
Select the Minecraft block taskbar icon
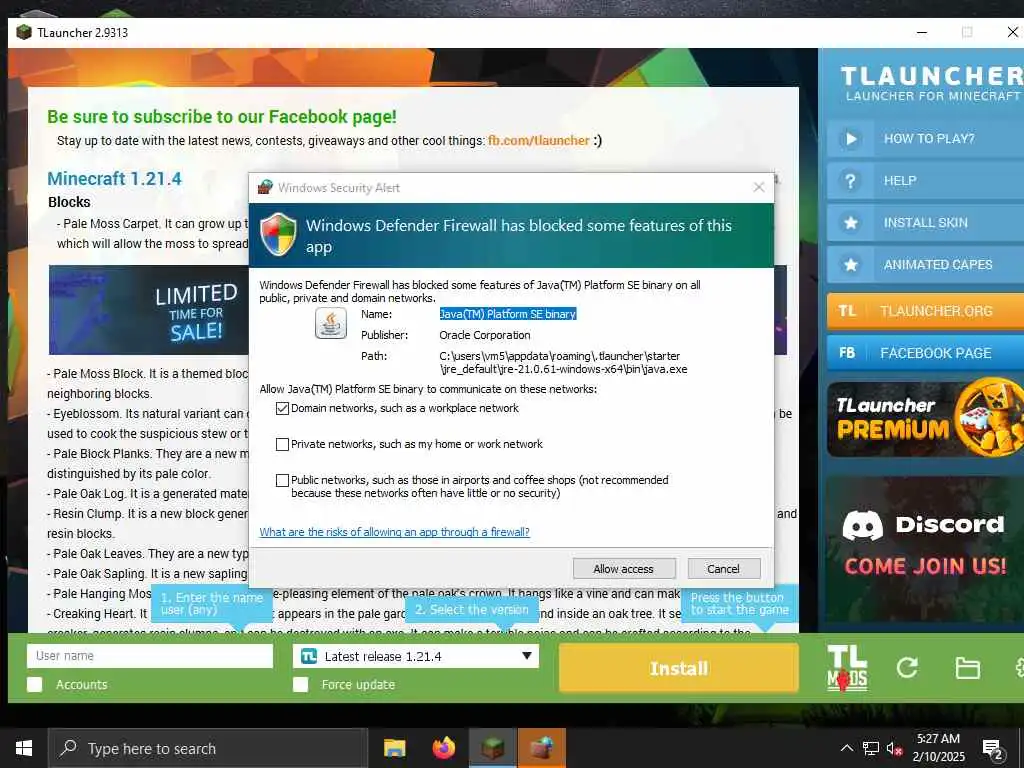492,748
